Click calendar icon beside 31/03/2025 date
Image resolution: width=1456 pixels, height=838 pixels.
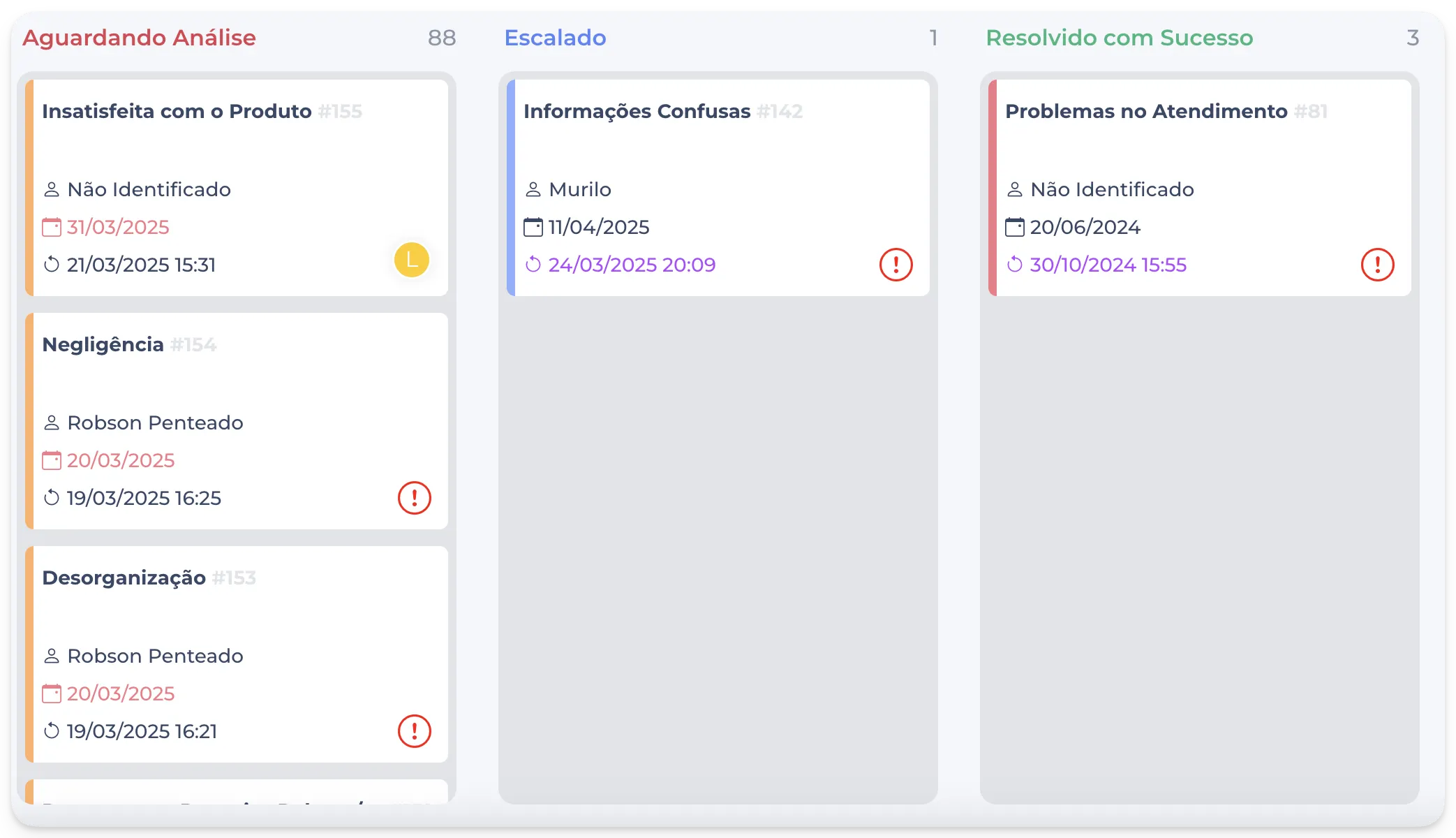(52, 227)
